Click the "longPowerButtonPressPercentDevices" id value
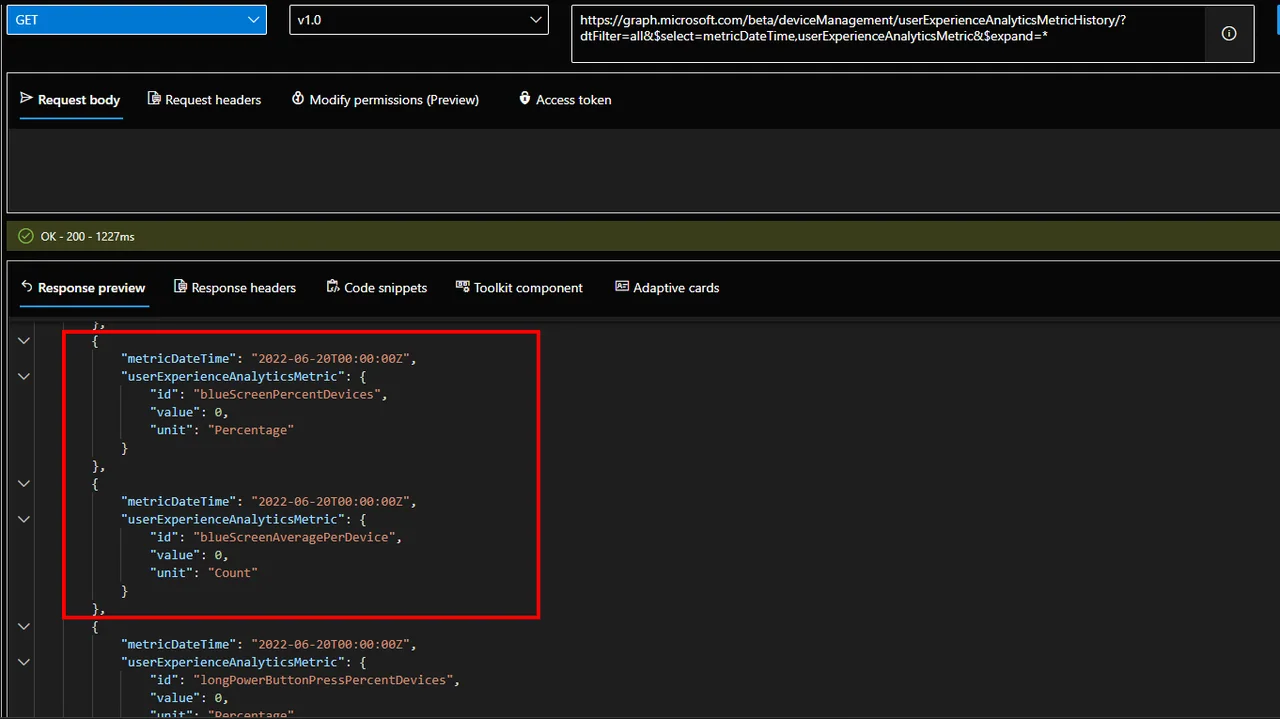 pos(326,681)
